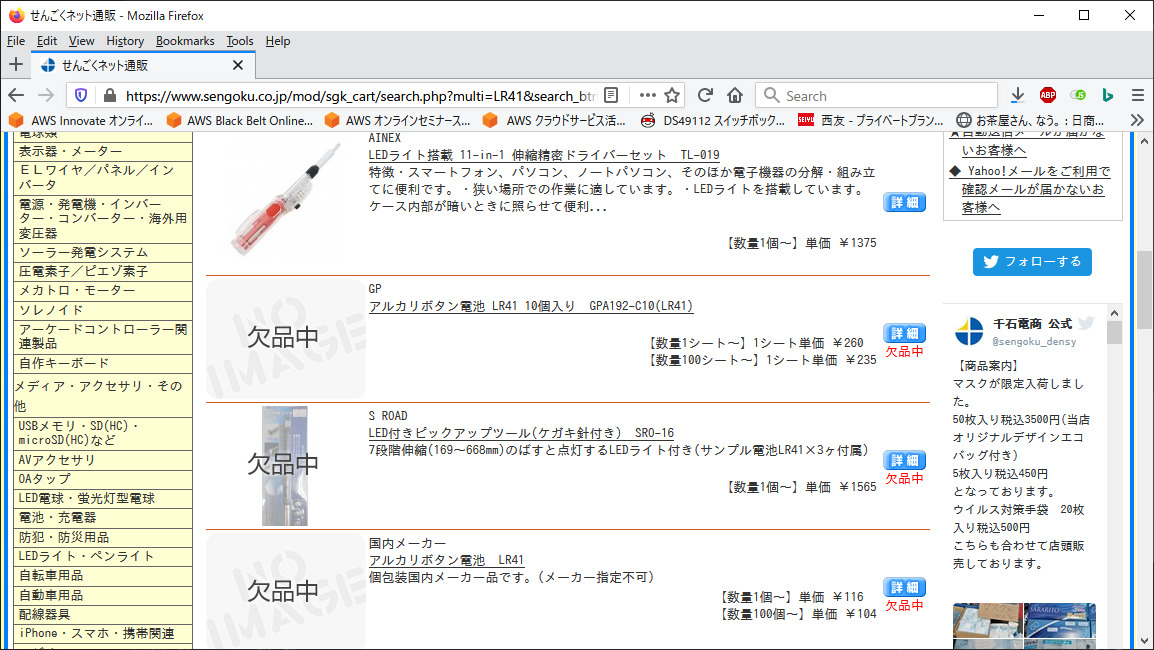Screen dimensions: 1154x650
Task: Toggle reader view icon in address bar
Action: tap(611, 96)
